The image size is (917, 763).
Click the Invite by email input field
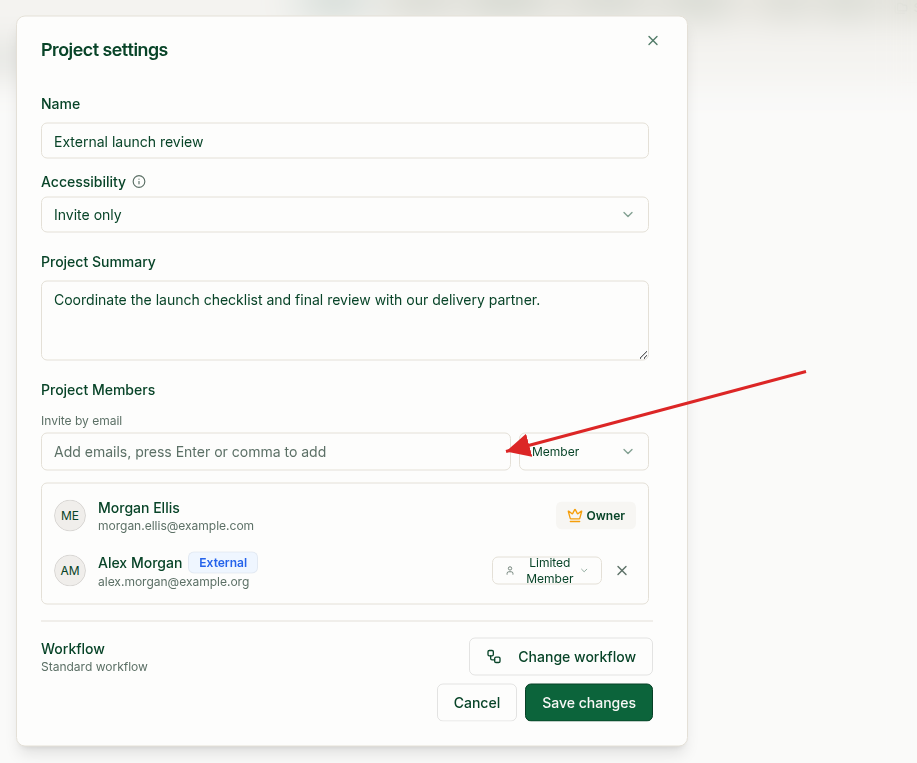[x=276, y=451]
